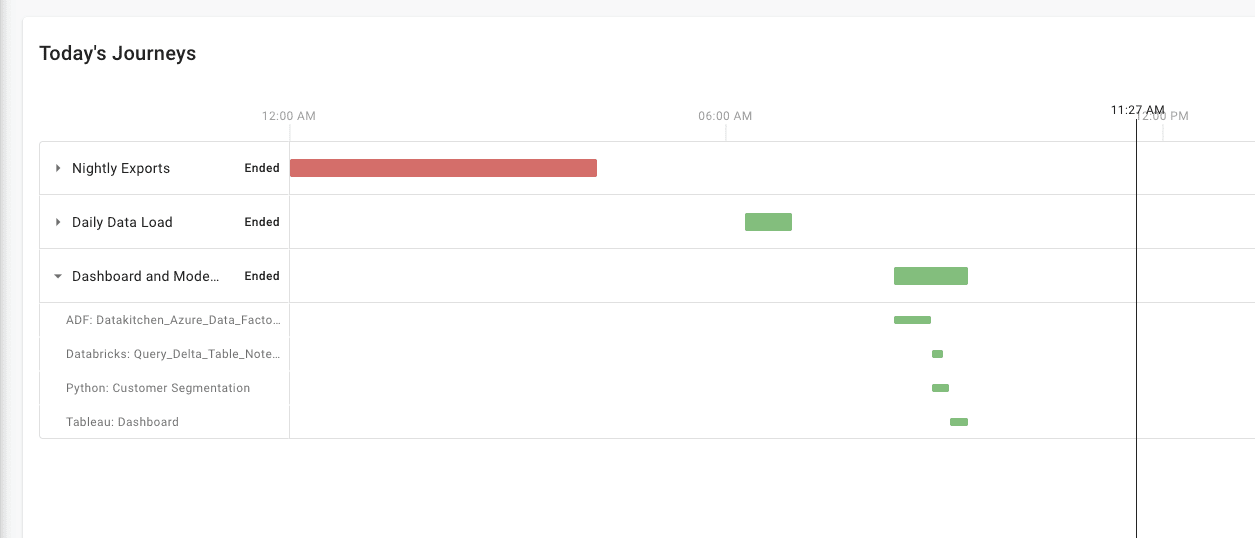Open the ADF Datakitchen_Azure_Data_Factory component
The width and height of the screenshot is (1255, 538).
click(x=174, y=320)
